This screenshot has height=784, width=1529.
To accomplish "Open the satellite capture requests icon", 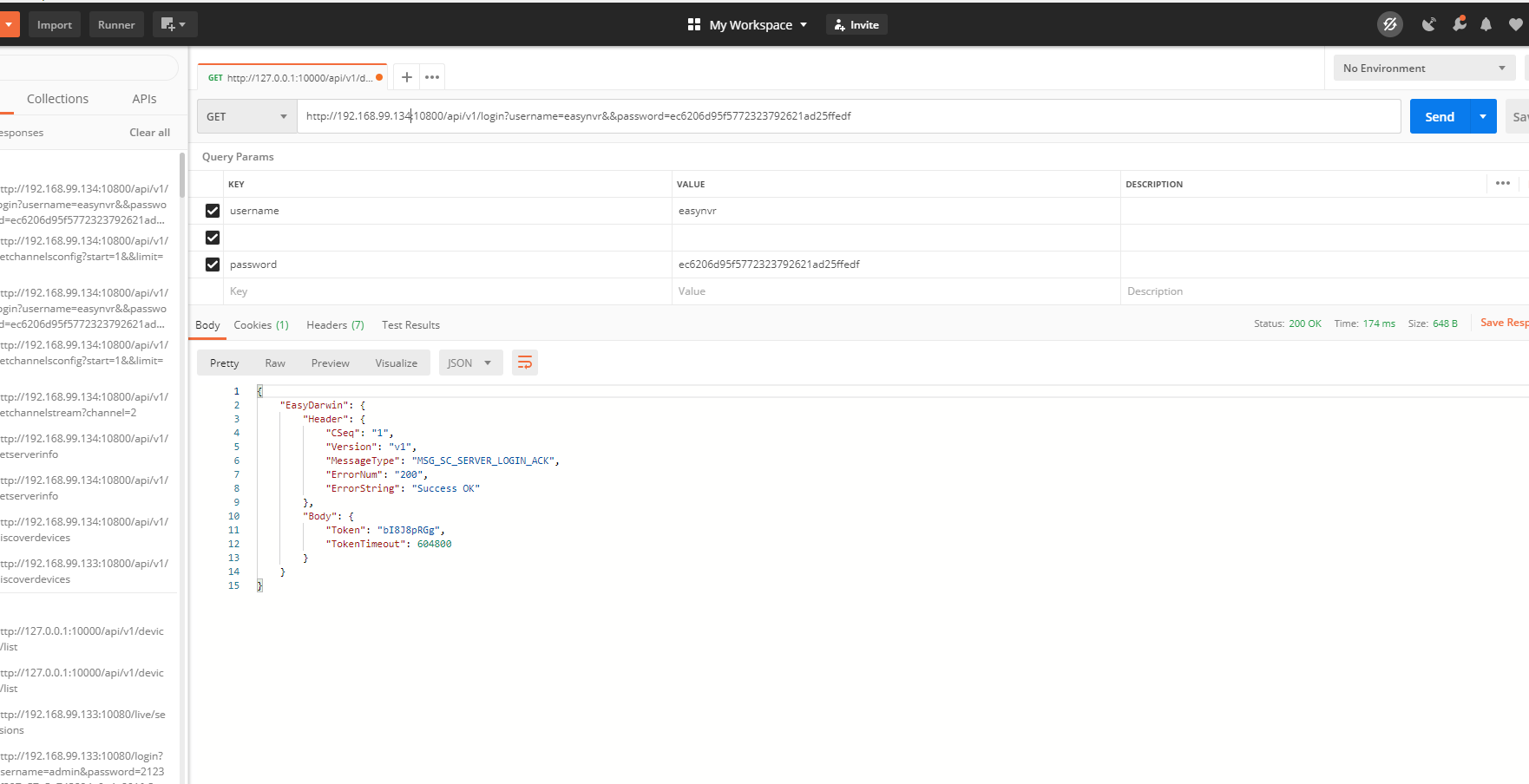I will click(x=1428, y=24).
